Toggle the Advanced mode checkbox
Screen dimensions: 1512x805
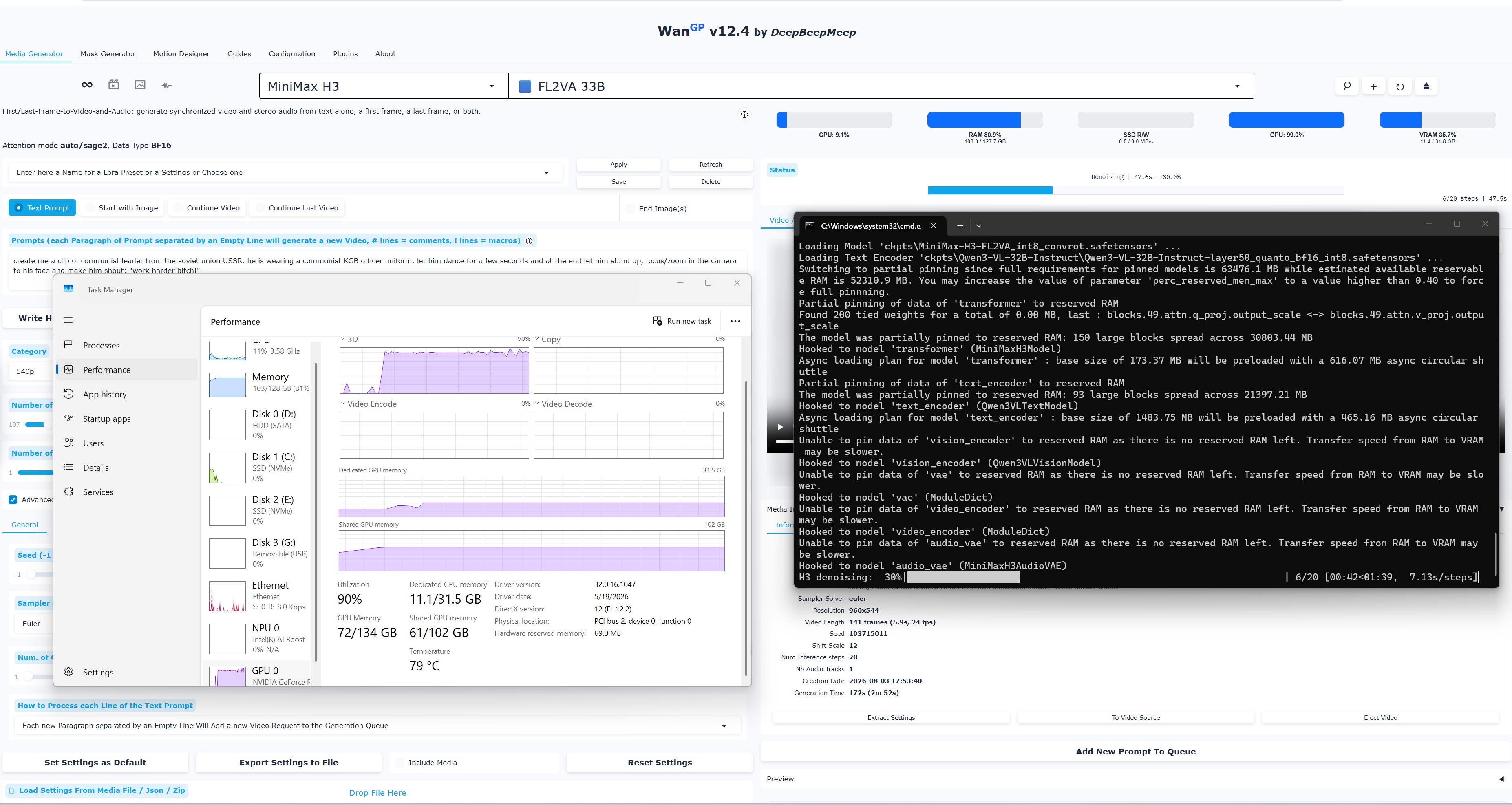coord(13,500)
